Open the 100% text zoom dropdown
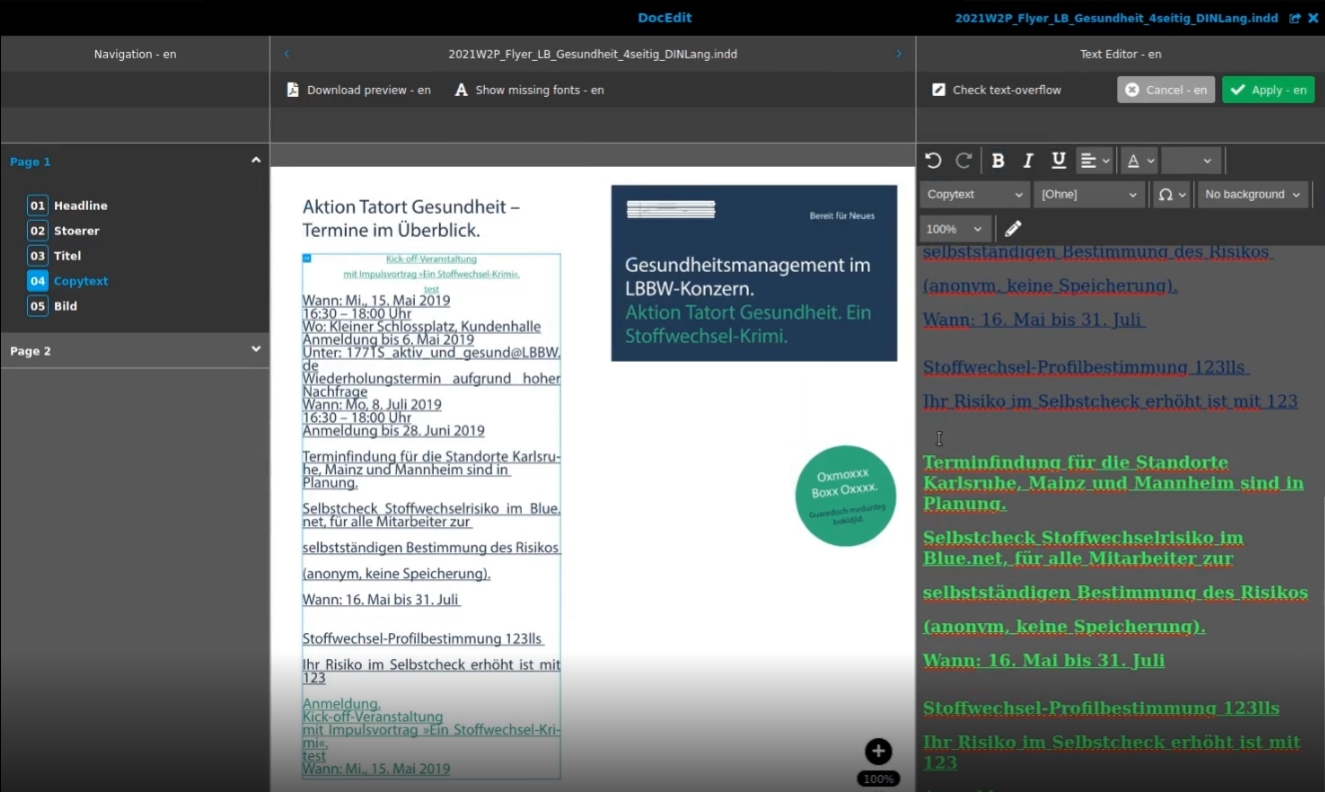This screenshot has width=1325, height=792. 957,229
